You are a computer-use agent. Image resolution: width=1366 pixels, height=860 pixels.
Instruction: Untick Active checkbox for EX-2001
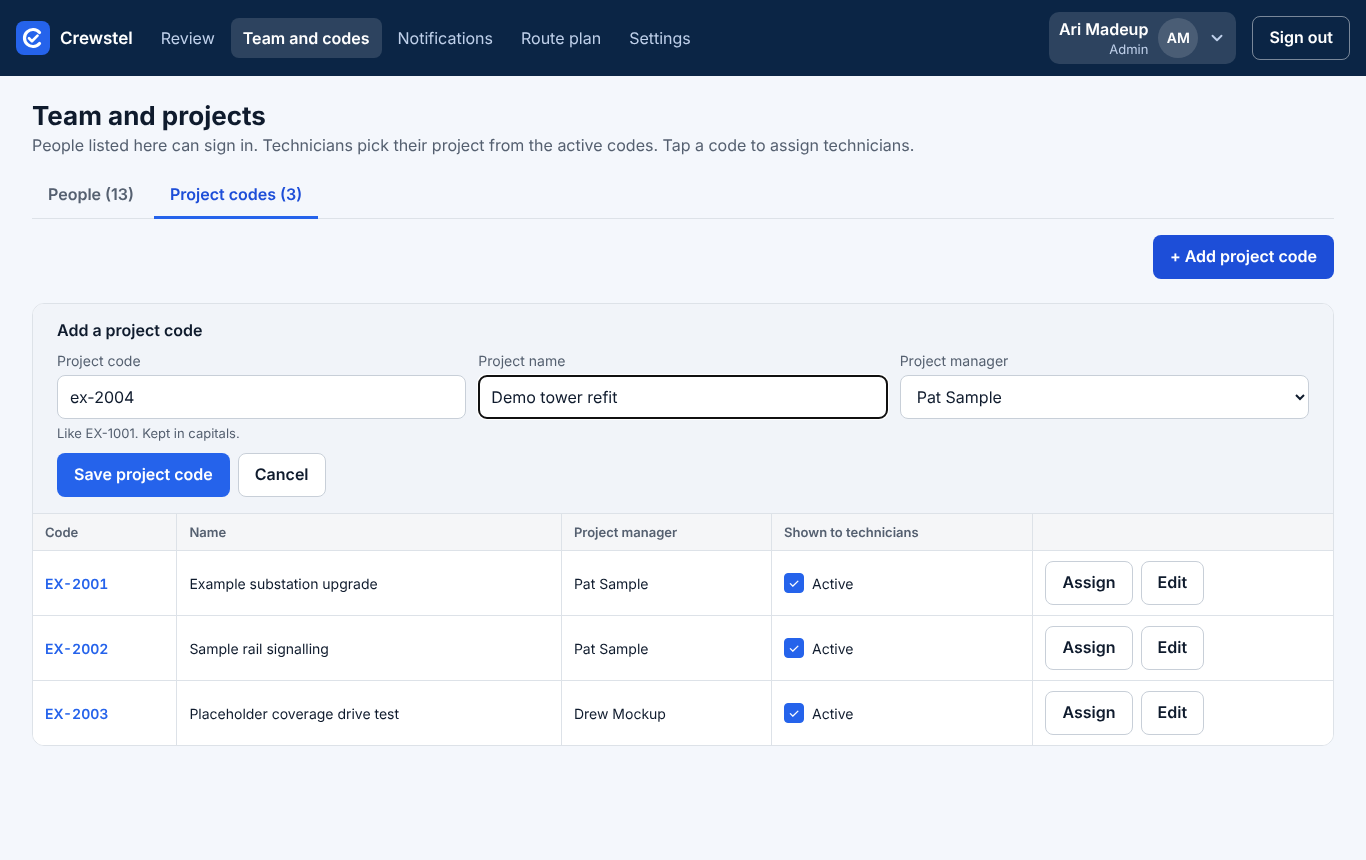(x=794, y=583)
